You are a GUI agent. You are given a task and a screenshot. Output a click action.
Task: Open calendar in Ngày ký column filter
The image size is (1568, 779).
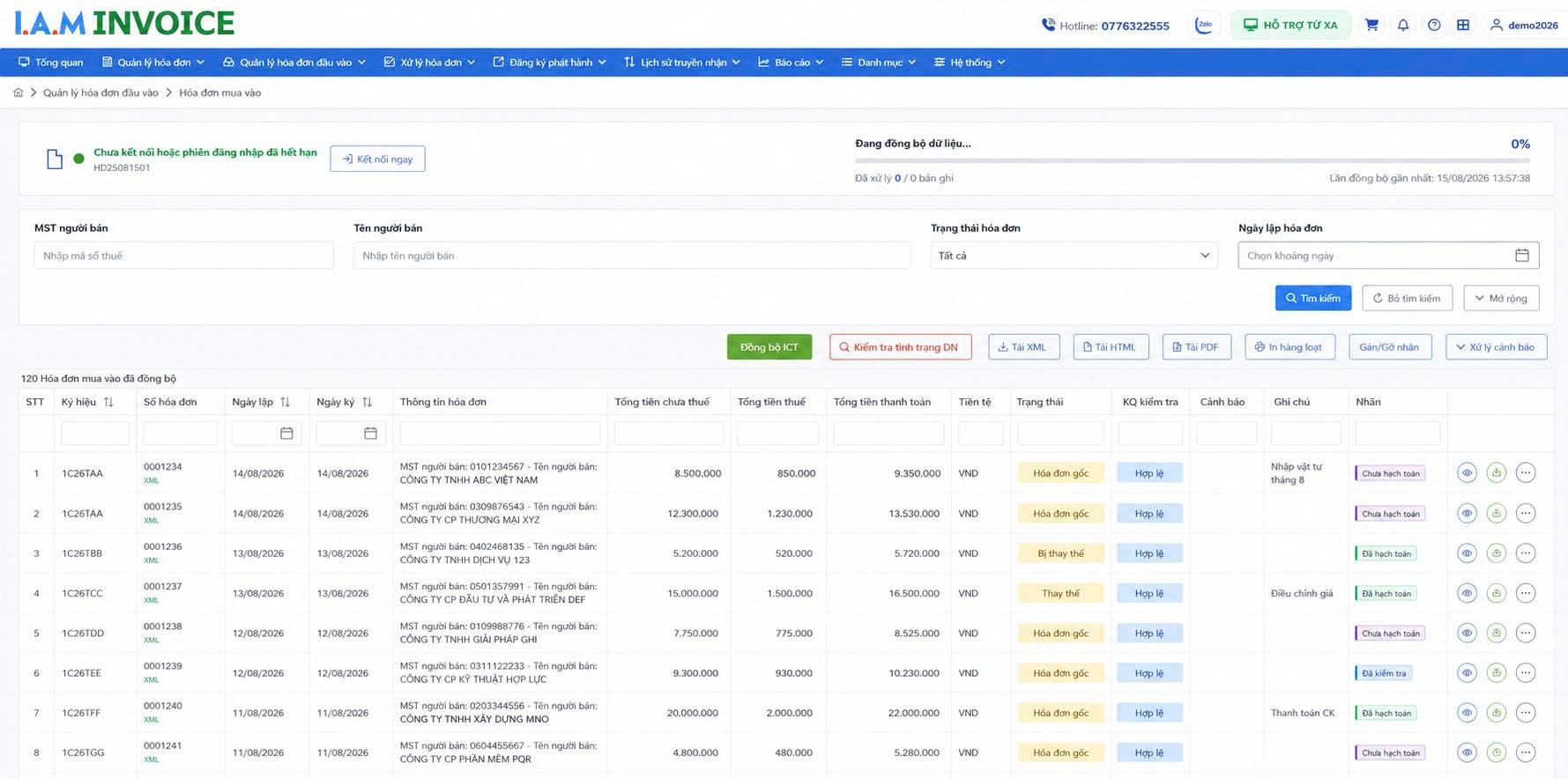coord(370,434)
